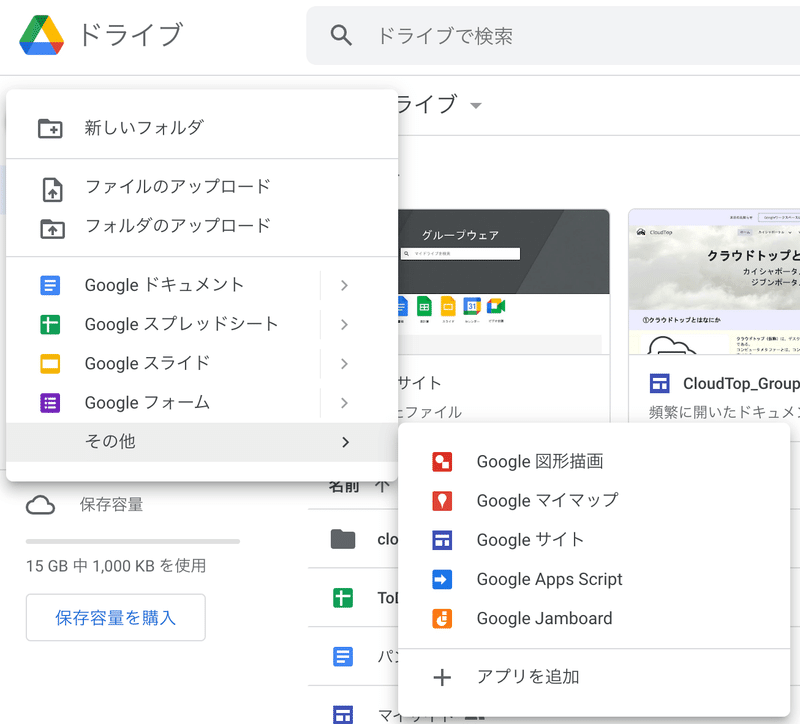Expand the Google スプレッドシート submenu arrow
Viewport: 800px width, 724px height.
pyautogui.click(x=344, y=324)
